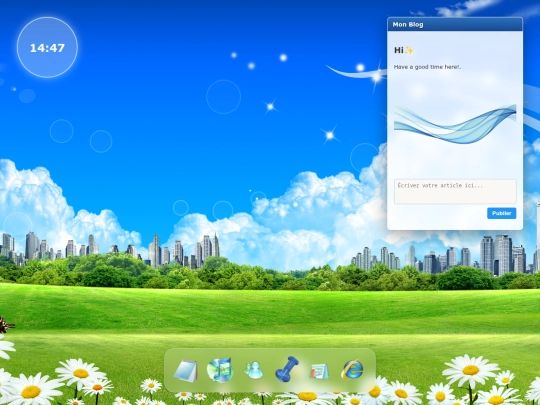Click the 14:47 clock widget

tap(47, 48)
